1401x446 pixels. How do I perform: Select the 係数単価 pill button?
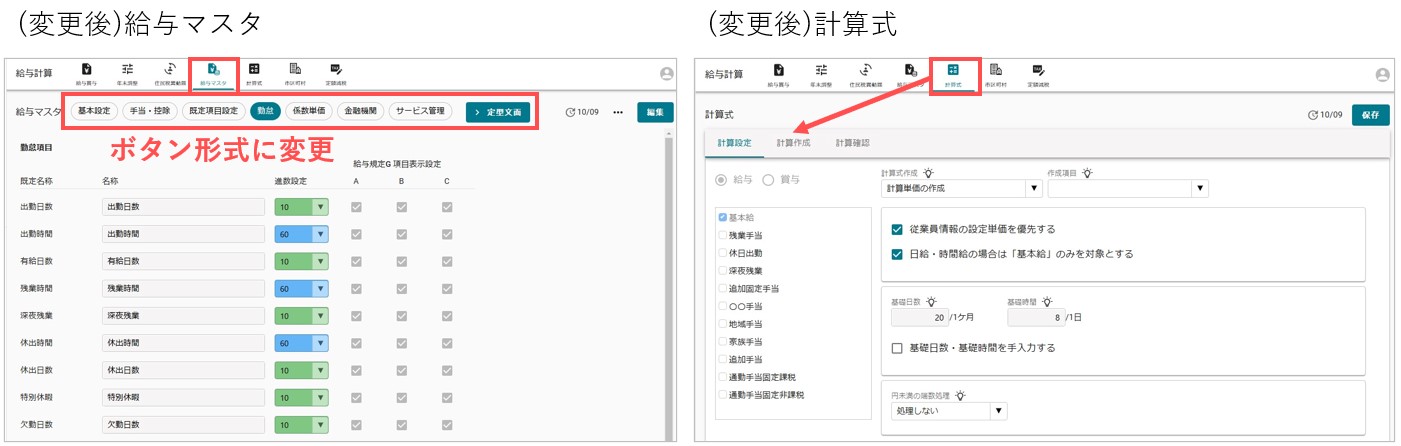(x=308, y=112)
